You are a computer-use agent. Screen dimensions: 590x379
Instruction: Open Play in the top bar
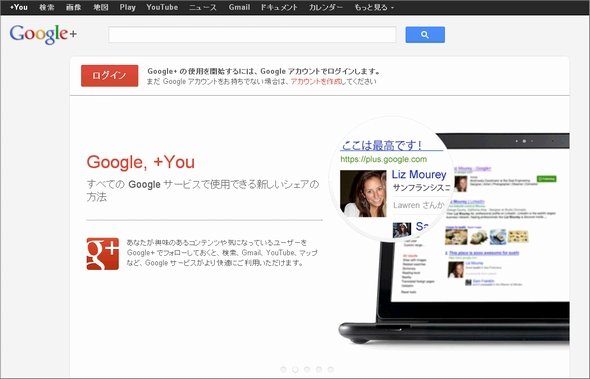(128, 7)
